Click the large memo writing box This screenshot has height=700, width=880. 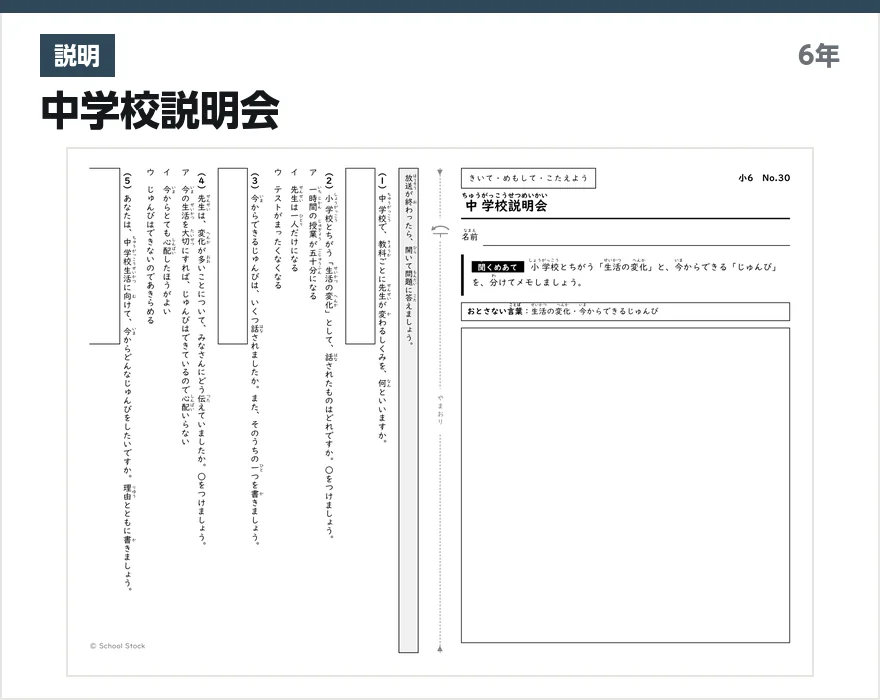[x=625, y=485]
